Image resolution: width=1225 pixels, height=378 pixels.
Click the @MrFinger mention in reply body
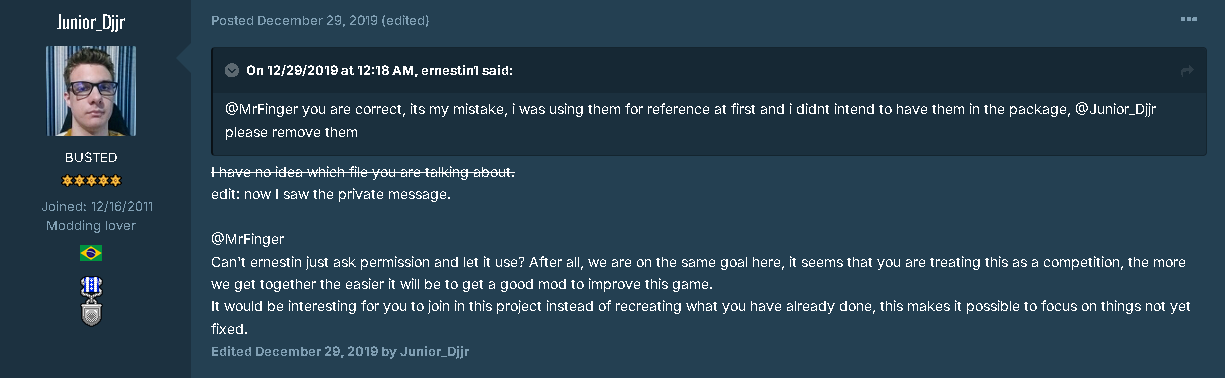[248, 240]
